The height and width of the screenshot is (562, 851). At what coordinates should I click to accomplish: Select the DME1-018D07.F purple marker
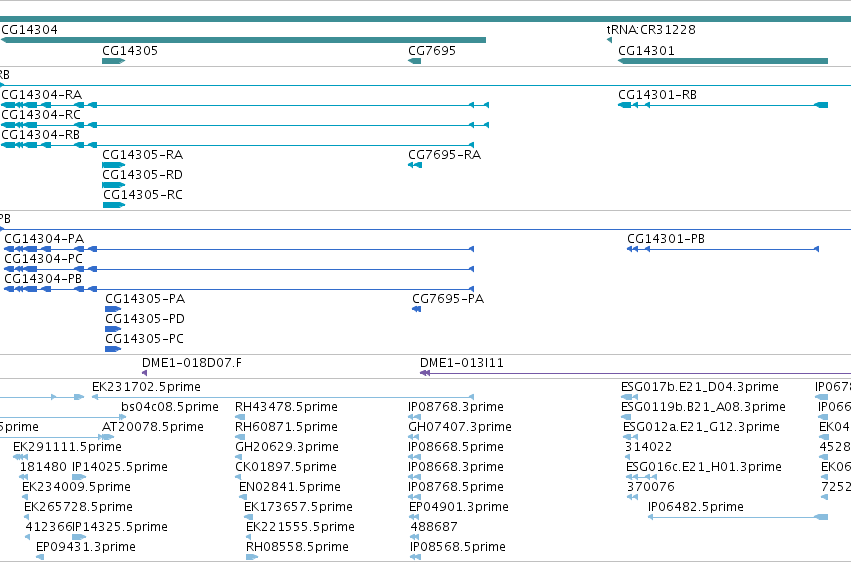click(x=144, y=373)
